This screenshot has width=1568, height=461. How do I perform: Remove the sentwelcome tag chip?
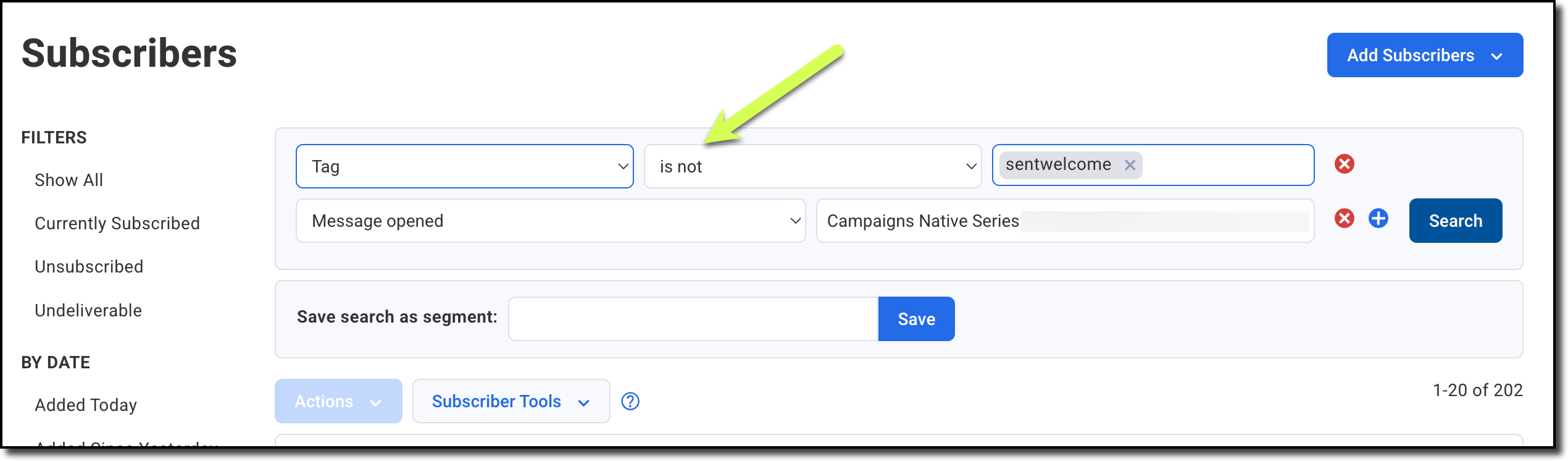coord(1130,166)
